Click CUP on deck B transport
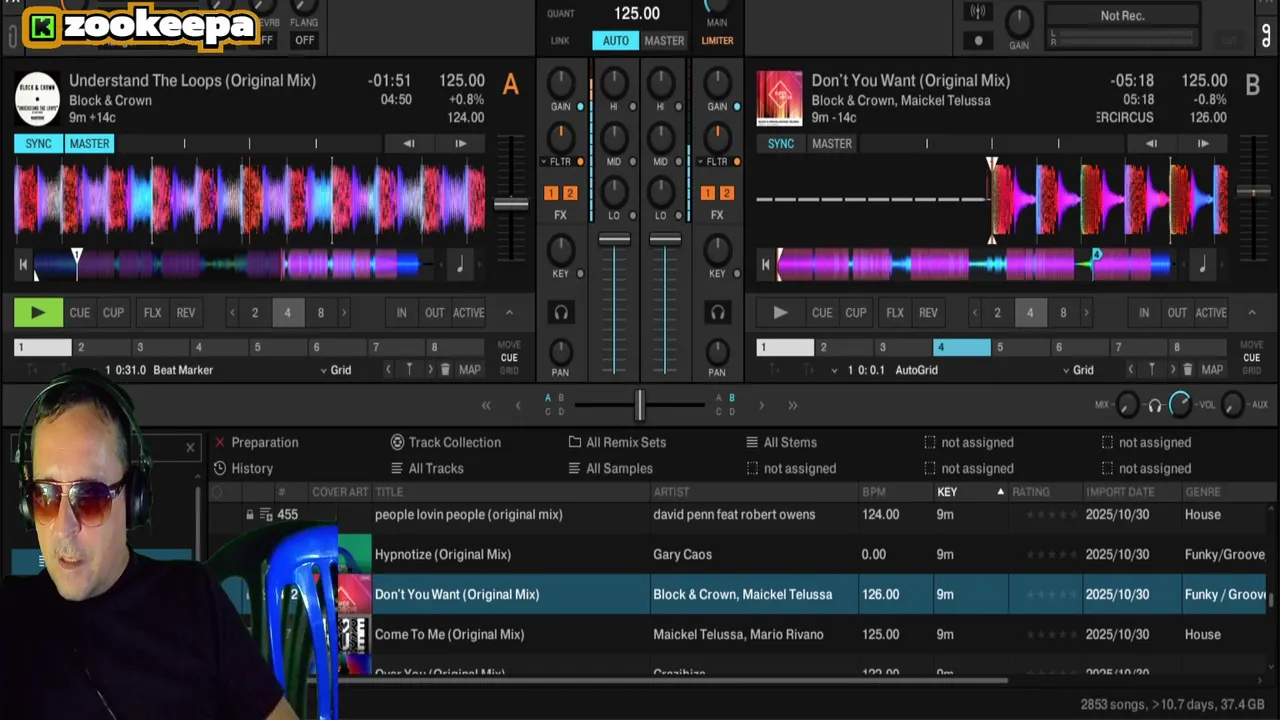 coord(856,313)
